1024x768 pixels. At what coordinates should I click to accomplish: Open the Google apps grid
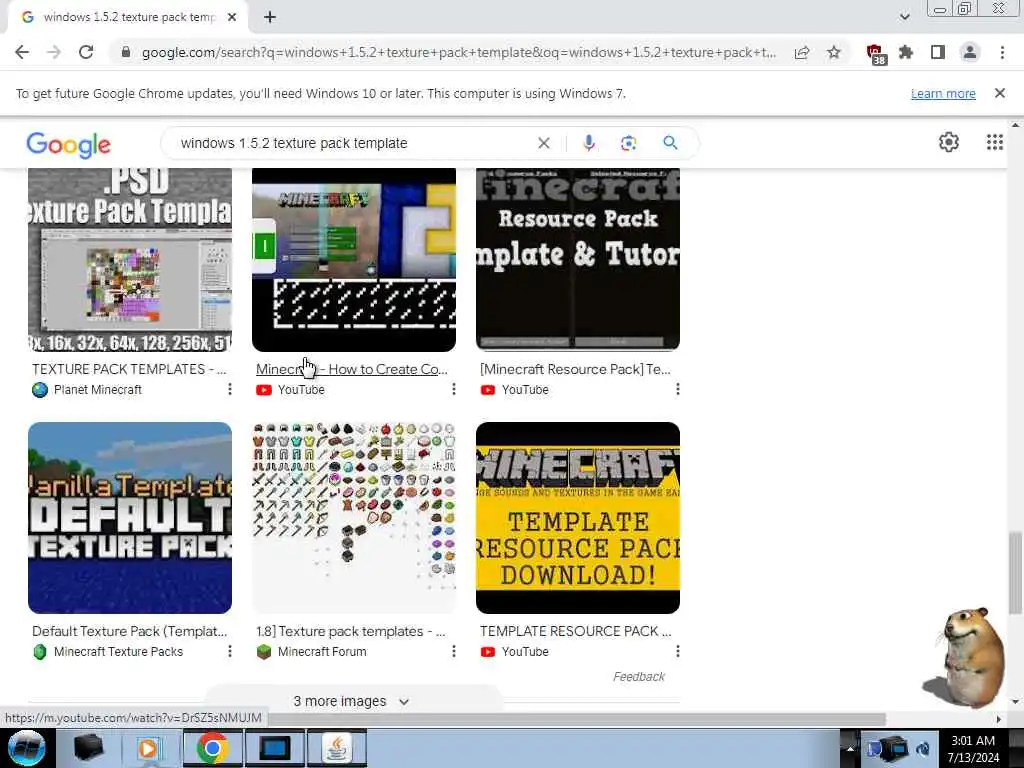click(995, 142)
